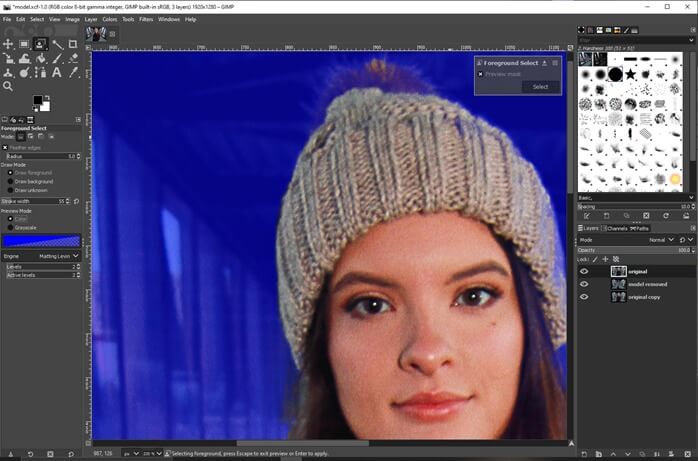Choose Draw background radio option
The image size is (698, 461).
coord(10,182)
